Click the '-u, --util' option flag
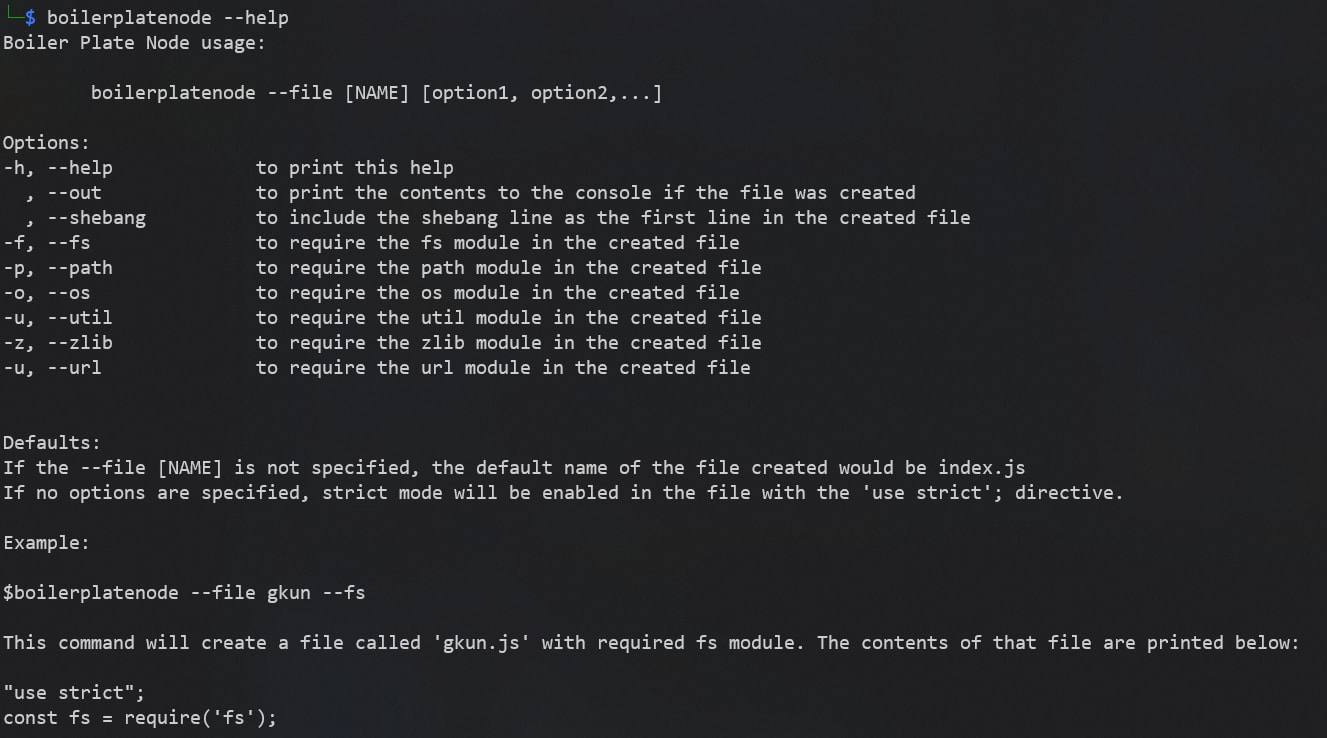The width and height of the screenshot is (1327, 738). click(x=58, y=318)
